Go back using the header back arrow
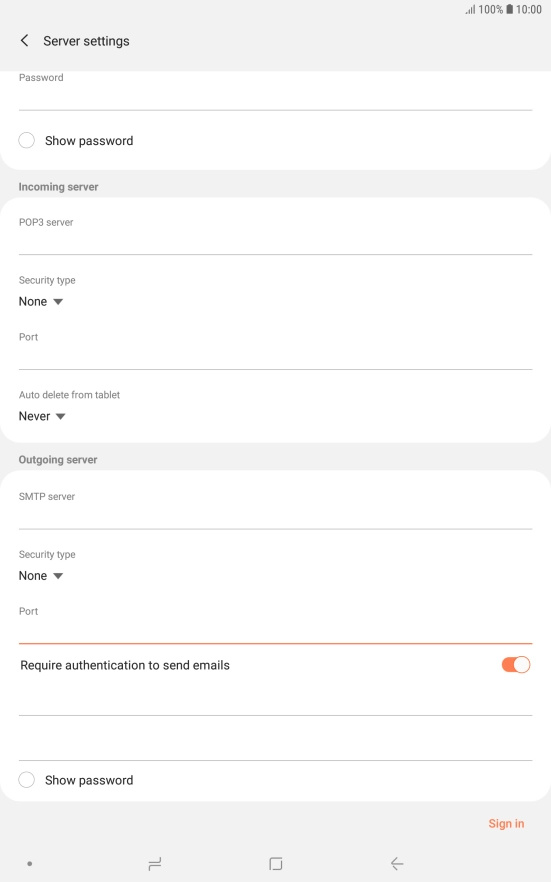 24,40
